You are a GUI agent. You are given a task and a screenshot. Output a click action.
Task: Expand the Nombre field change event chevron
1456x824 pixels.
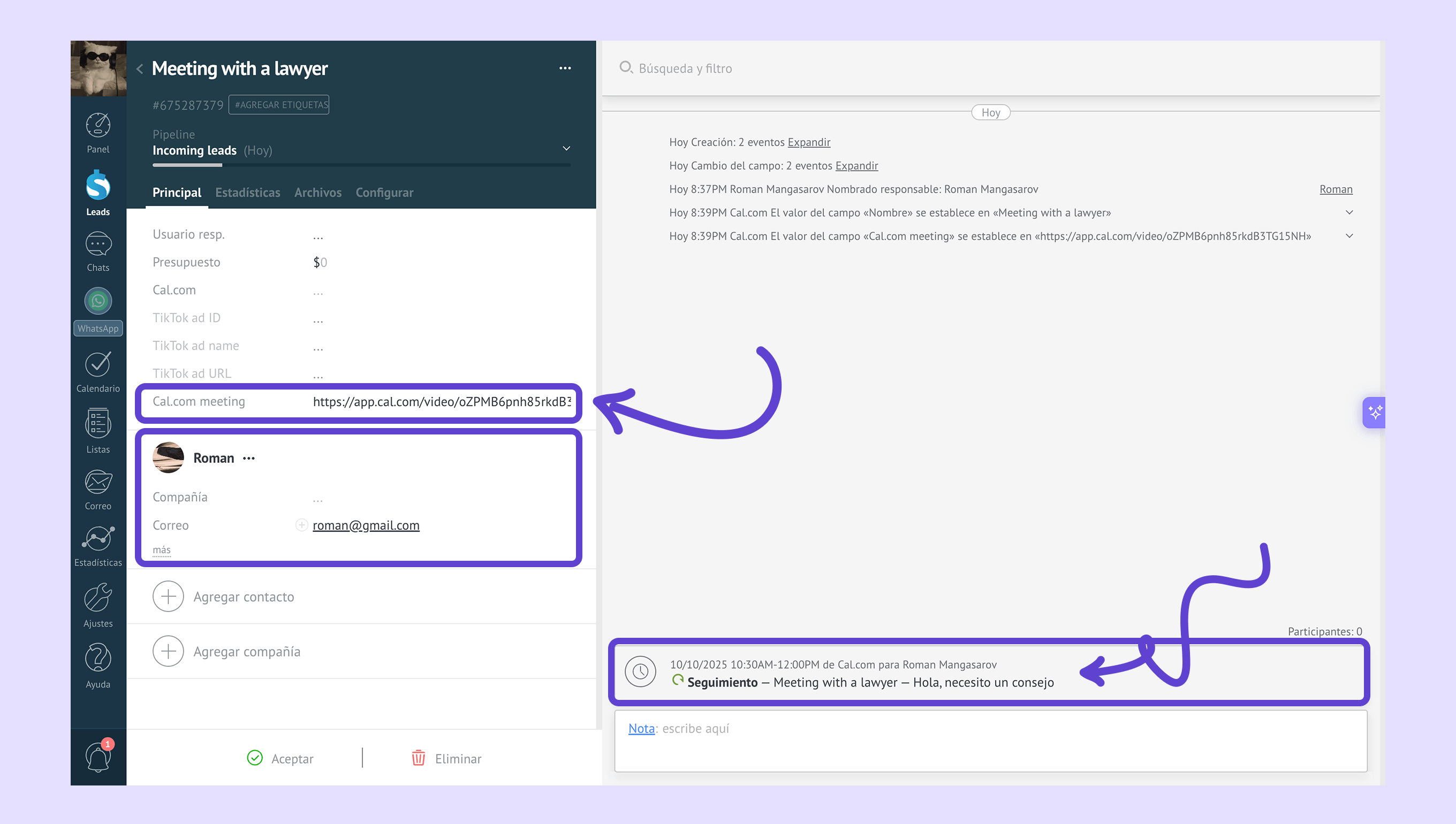point(1349,212)
